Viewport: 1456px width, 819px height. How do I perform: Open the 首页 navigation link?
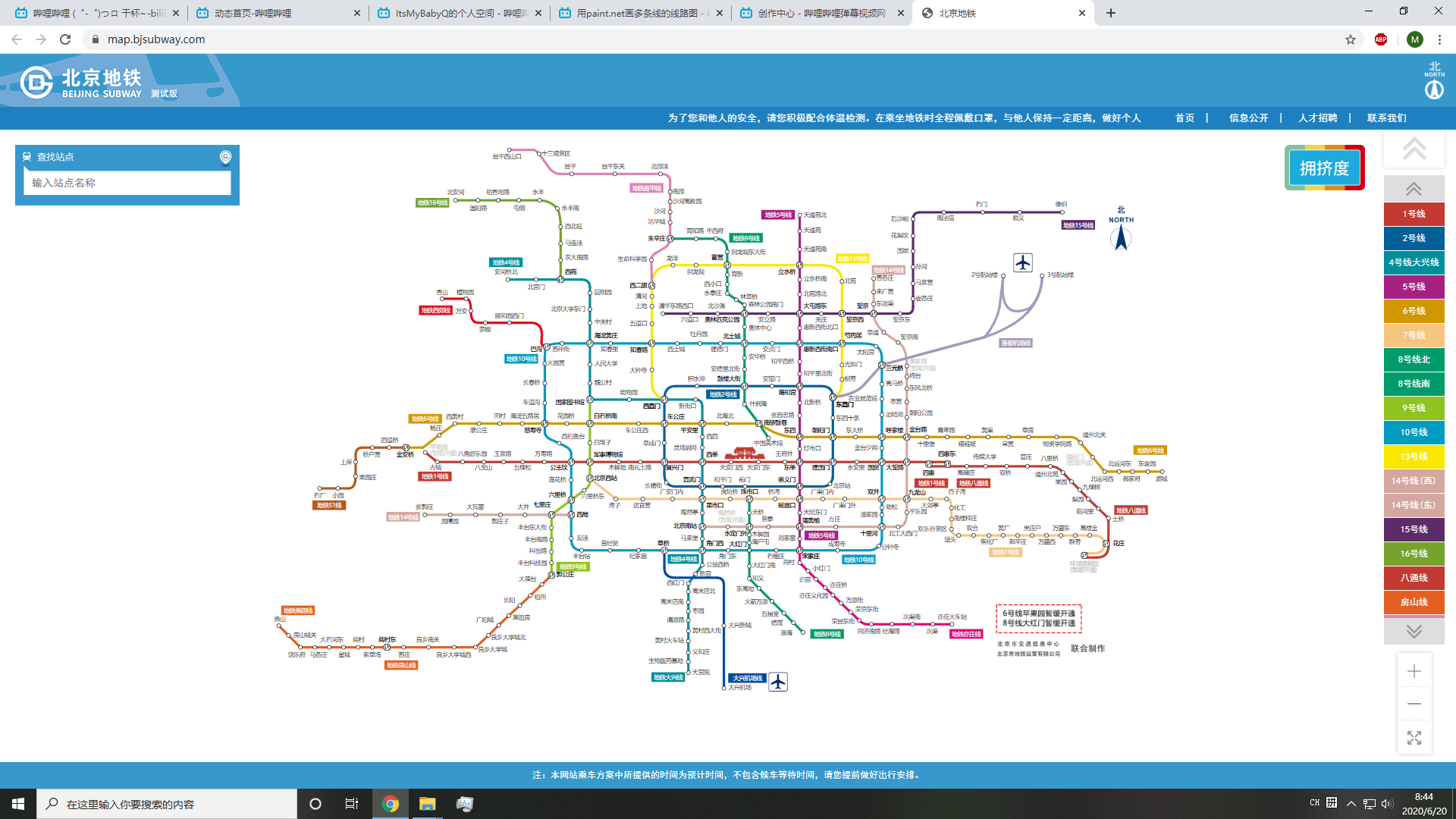coord(1185,118)
